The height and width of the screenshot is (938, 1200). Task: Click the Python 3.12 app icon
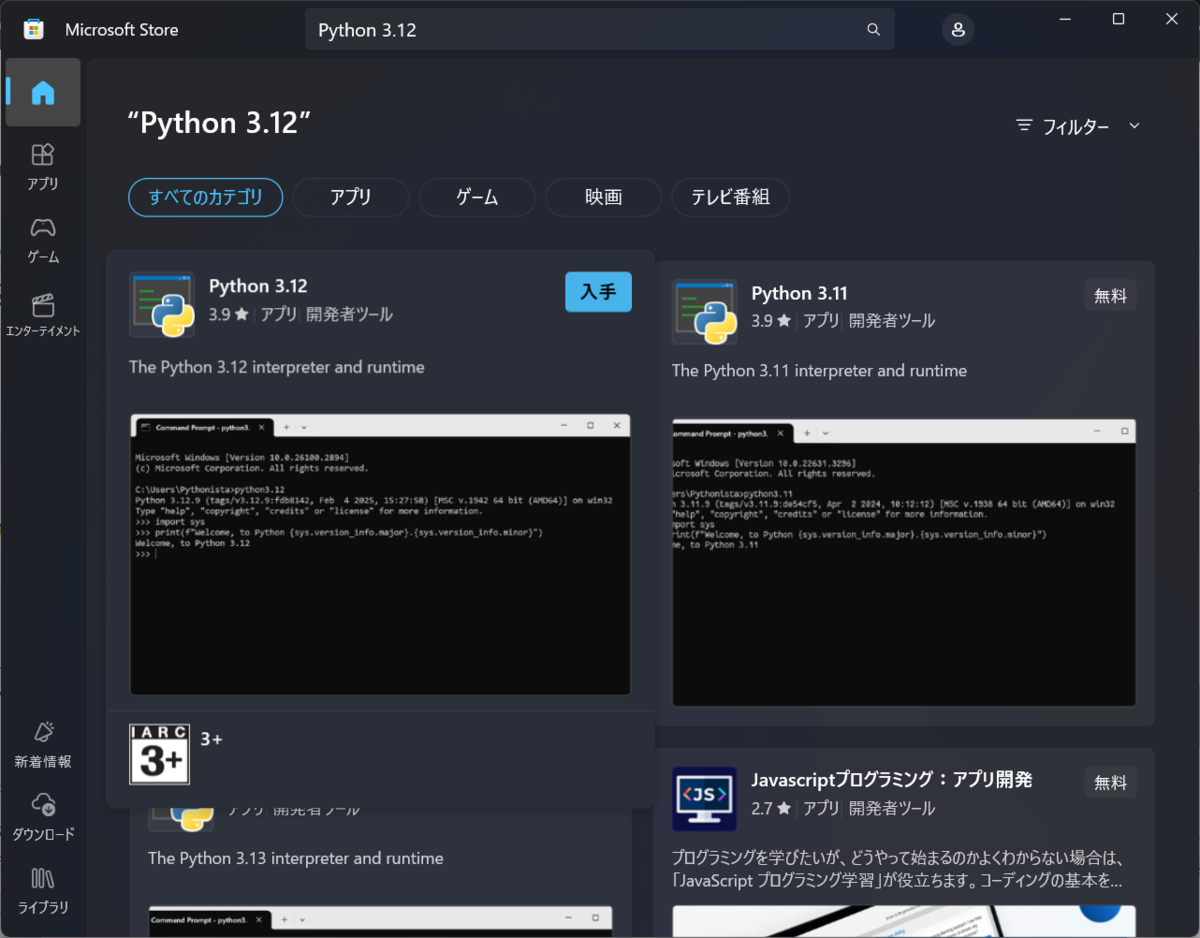click(x=162, y=304)
